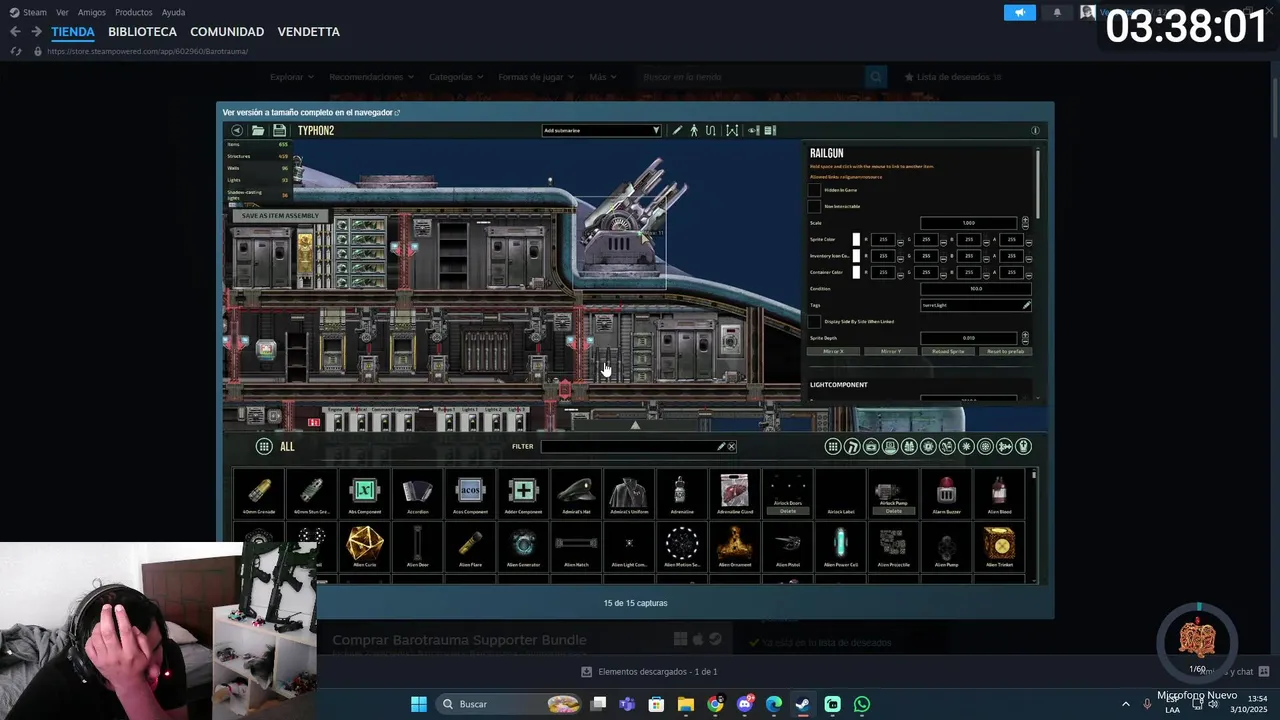Click the Inventory Icon color swatch
1280x720 pixels.
(856, 256)
